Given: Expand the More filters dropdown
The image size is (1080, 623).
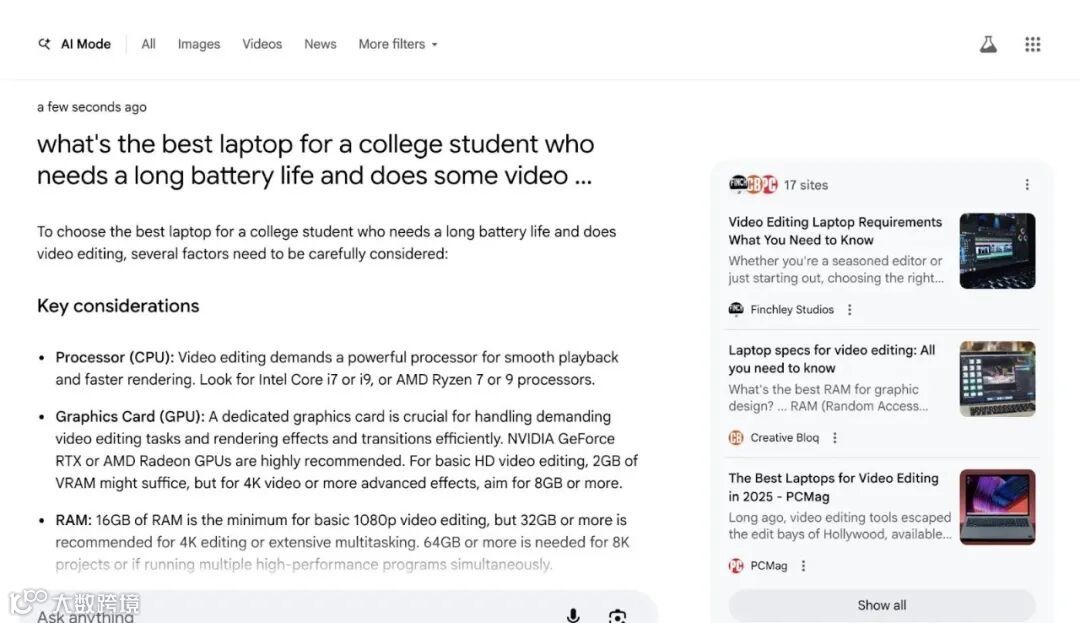Looking at the screenshot, I should pos(398,44).
